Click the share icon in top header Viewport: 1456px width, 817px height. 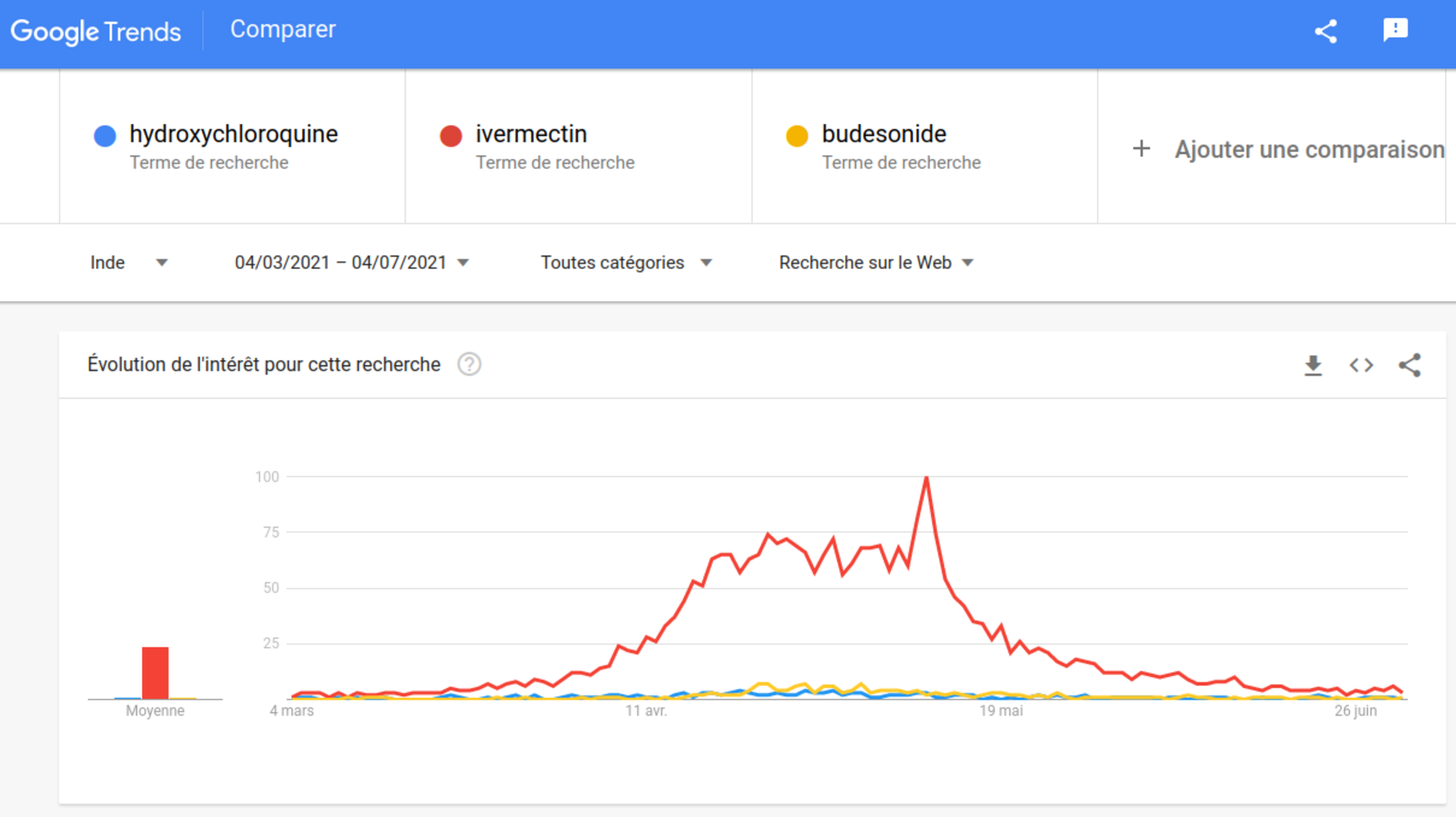1326,31
